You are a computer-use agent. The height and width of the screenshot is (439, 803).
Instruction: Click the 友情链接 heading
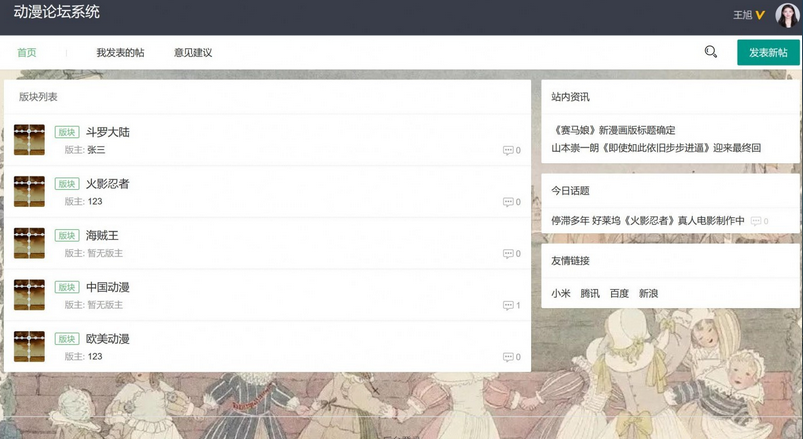pos(570,261)
